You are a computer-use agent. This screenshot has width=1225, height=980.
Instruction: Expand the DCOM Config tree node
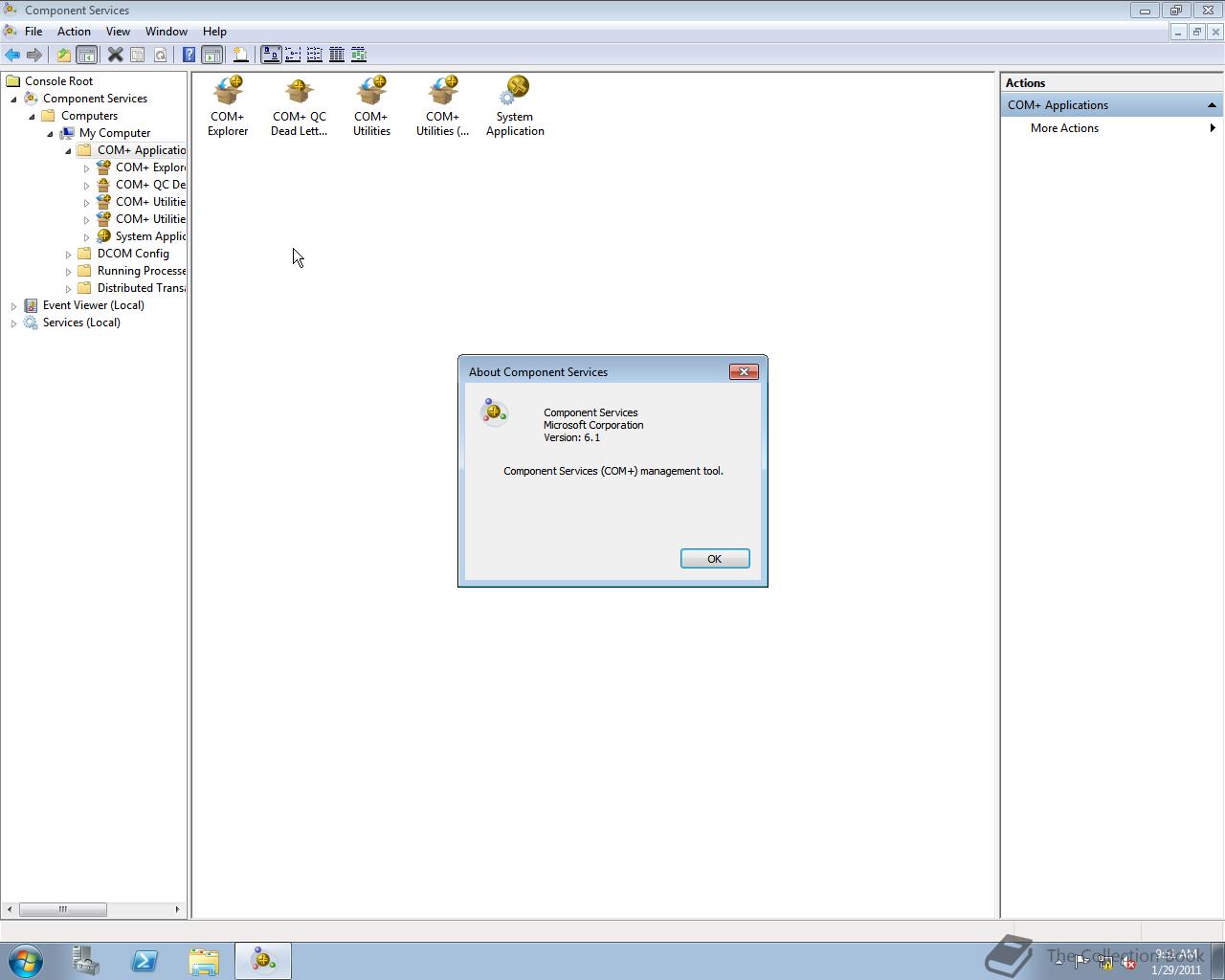click(x=69, y=254)
